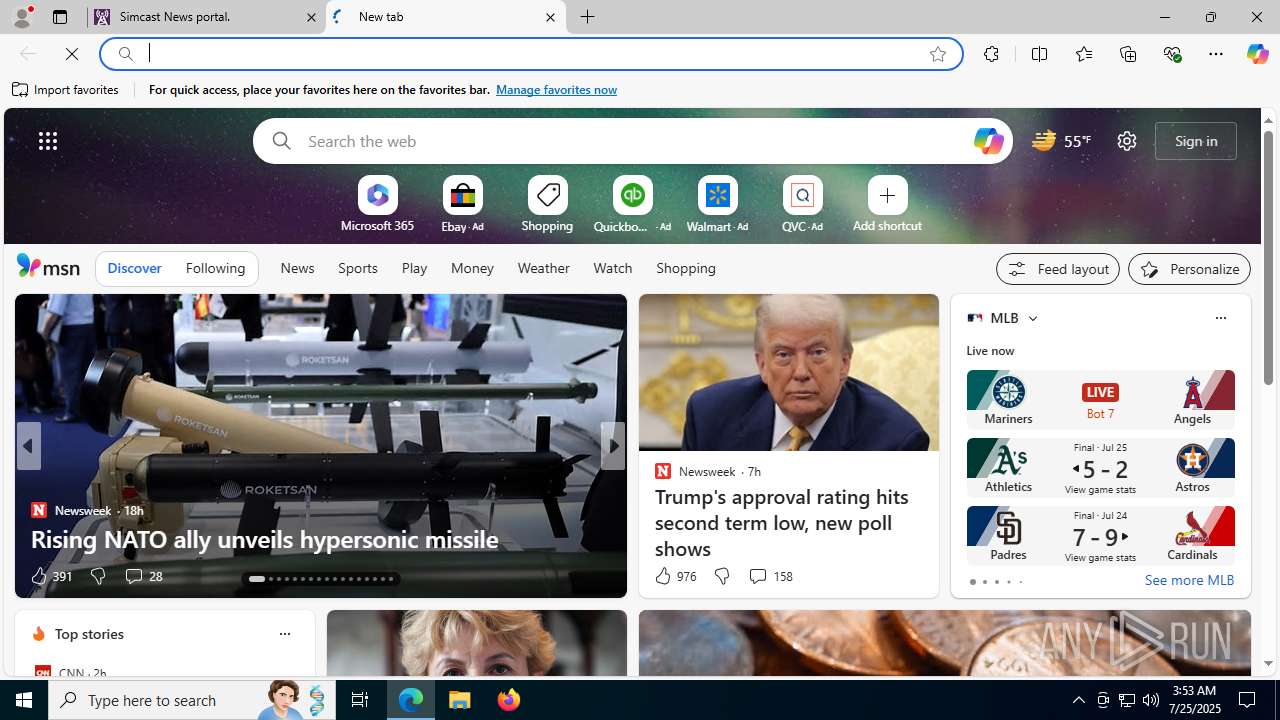Open a new browser tab

tap(588, 17)
